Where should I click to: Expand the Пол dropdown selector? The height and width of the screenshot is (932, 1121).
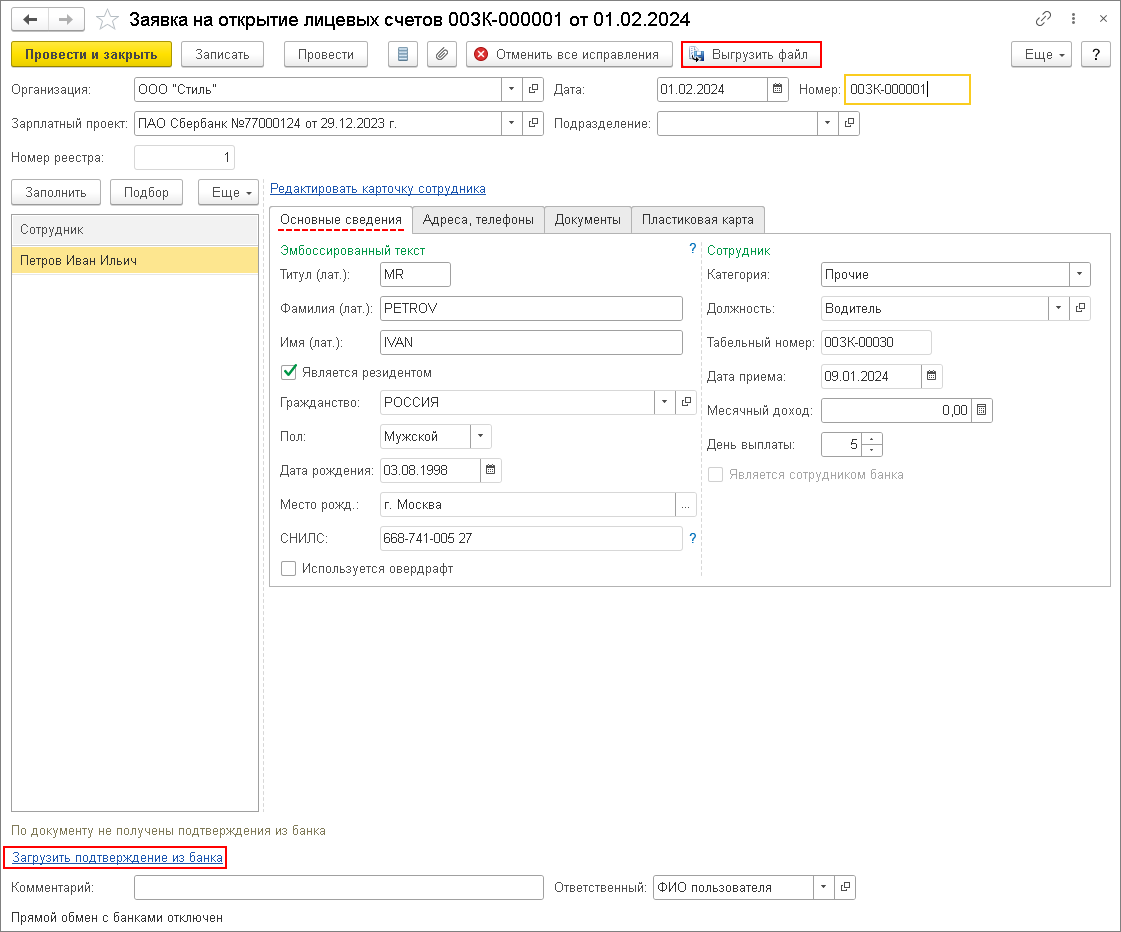pyautogui.click(x=480, y=436)
